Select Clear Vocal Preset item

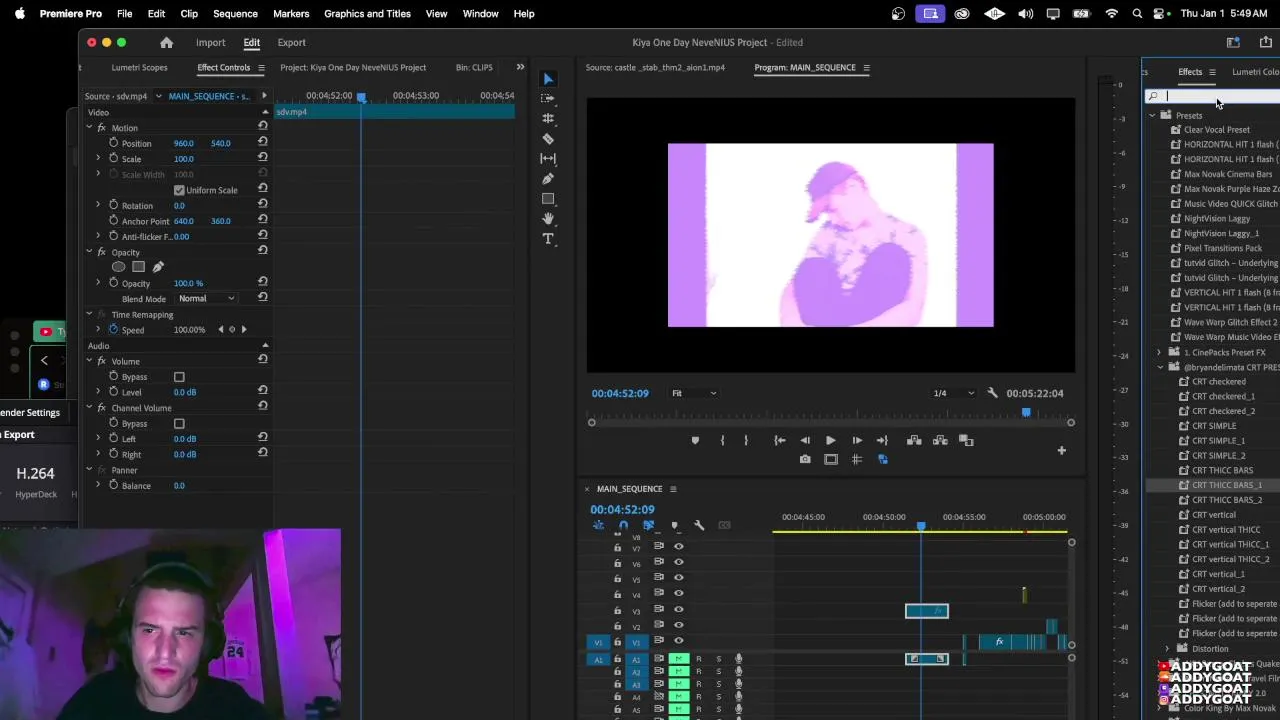click(1216, 130)
